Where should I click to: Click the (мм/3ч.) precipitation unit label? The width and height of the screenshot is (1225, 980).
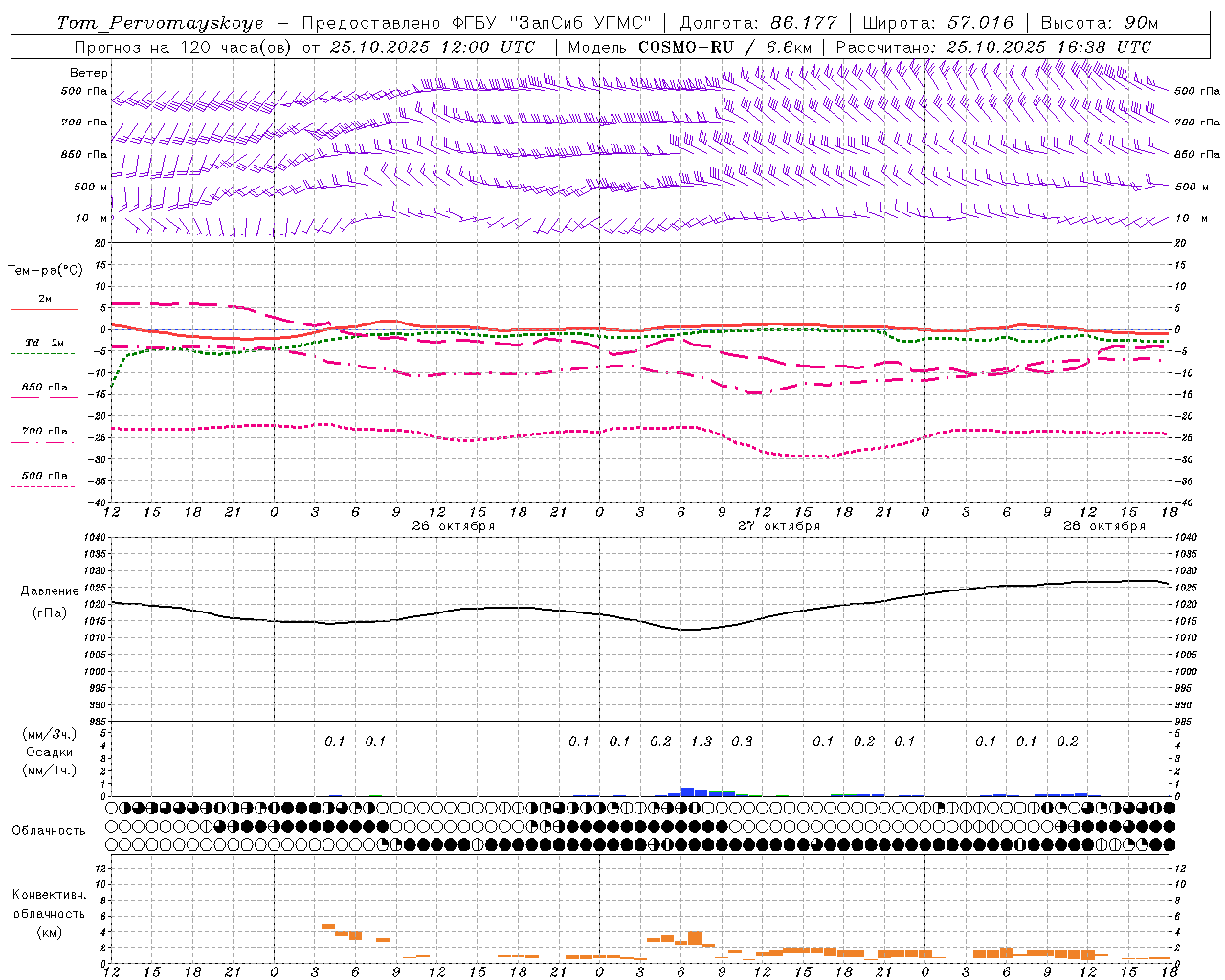[50, 734]
